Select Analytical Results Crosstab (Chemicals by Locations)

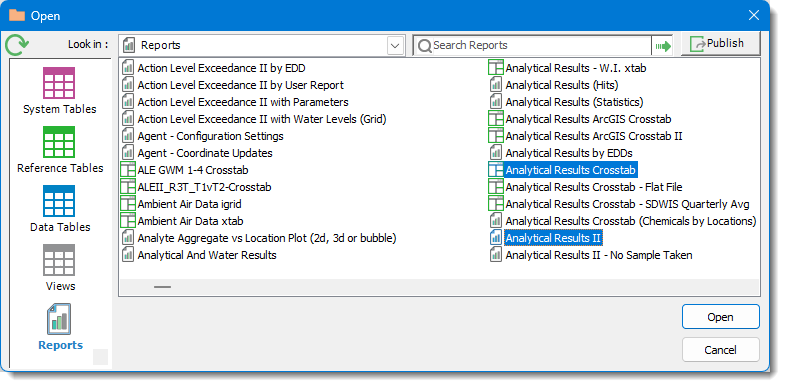pos(631,221)
